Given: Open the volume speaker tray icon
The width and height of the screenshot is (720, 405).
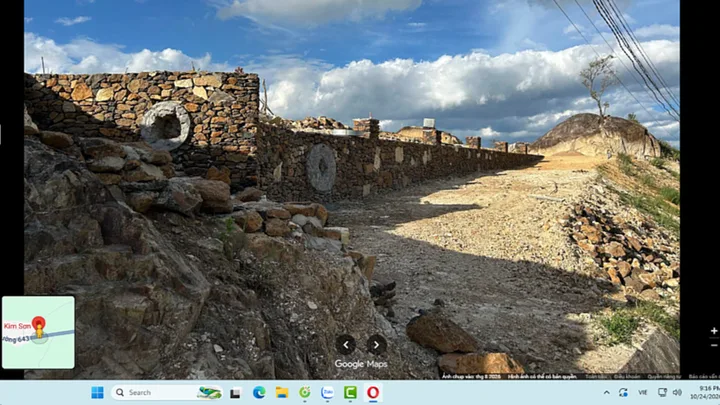Looking at the screenshot, I should coord(677,393).
